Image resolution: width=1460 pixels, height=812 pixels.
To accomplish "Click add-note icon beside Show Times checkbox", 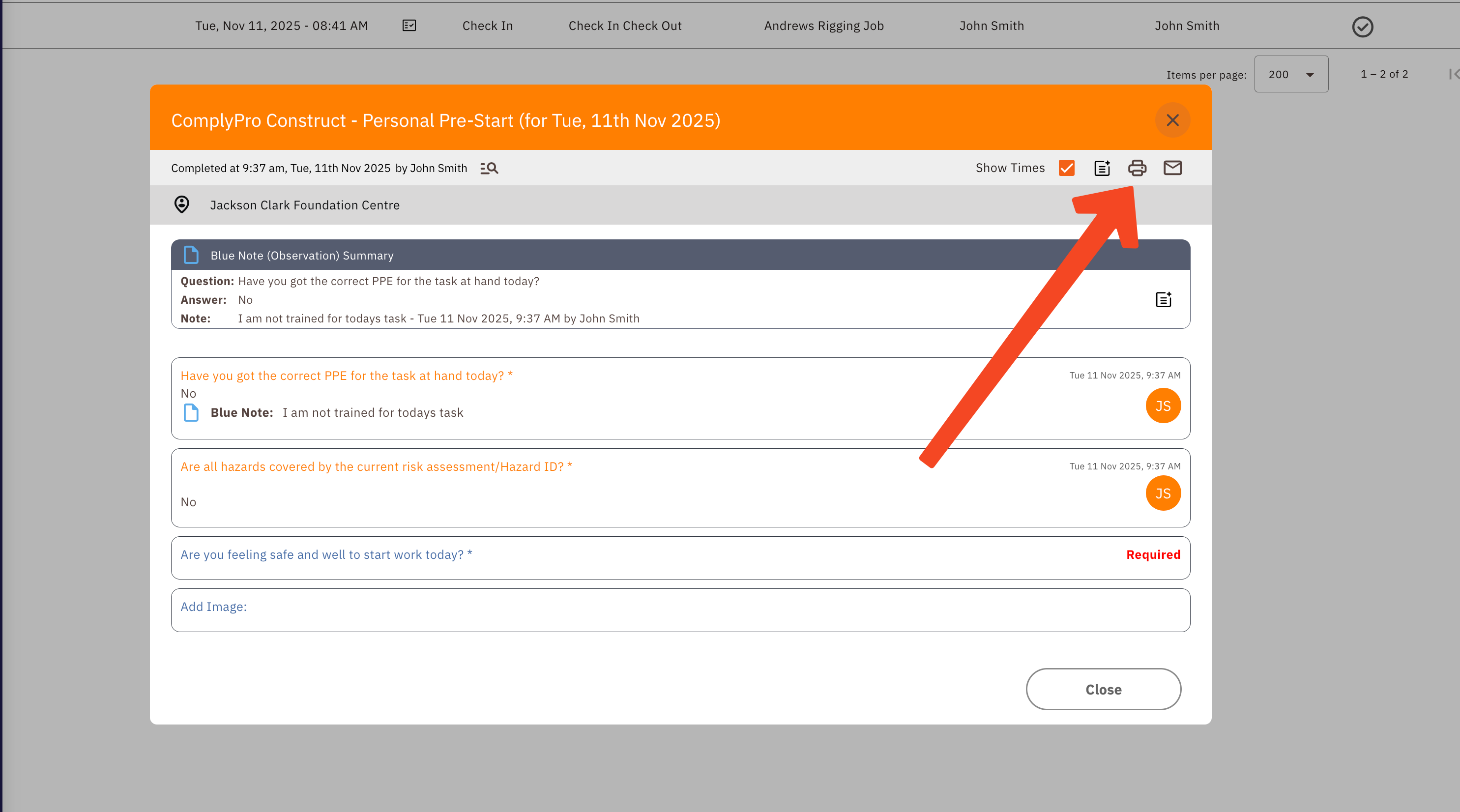I will coord(1102,168).
